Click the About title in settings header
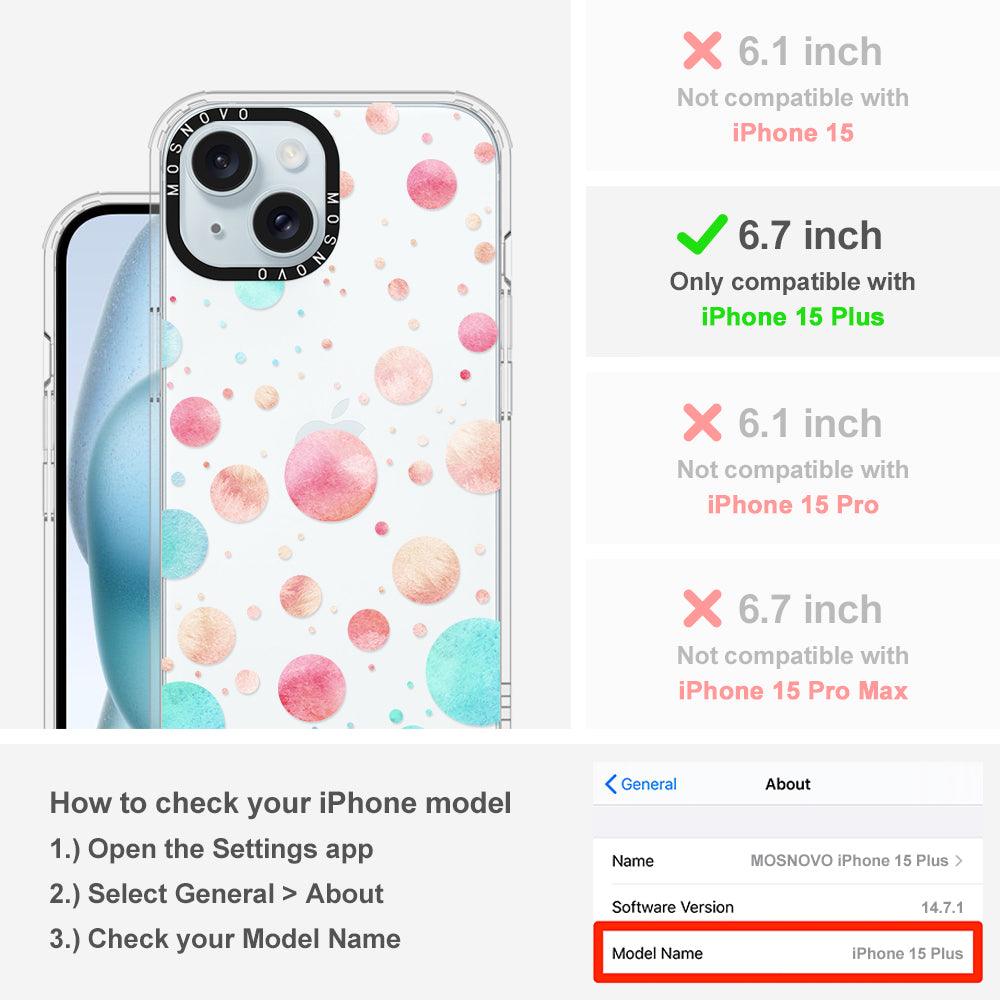Screen dimensions: 1000x1000 coord(788,784)
